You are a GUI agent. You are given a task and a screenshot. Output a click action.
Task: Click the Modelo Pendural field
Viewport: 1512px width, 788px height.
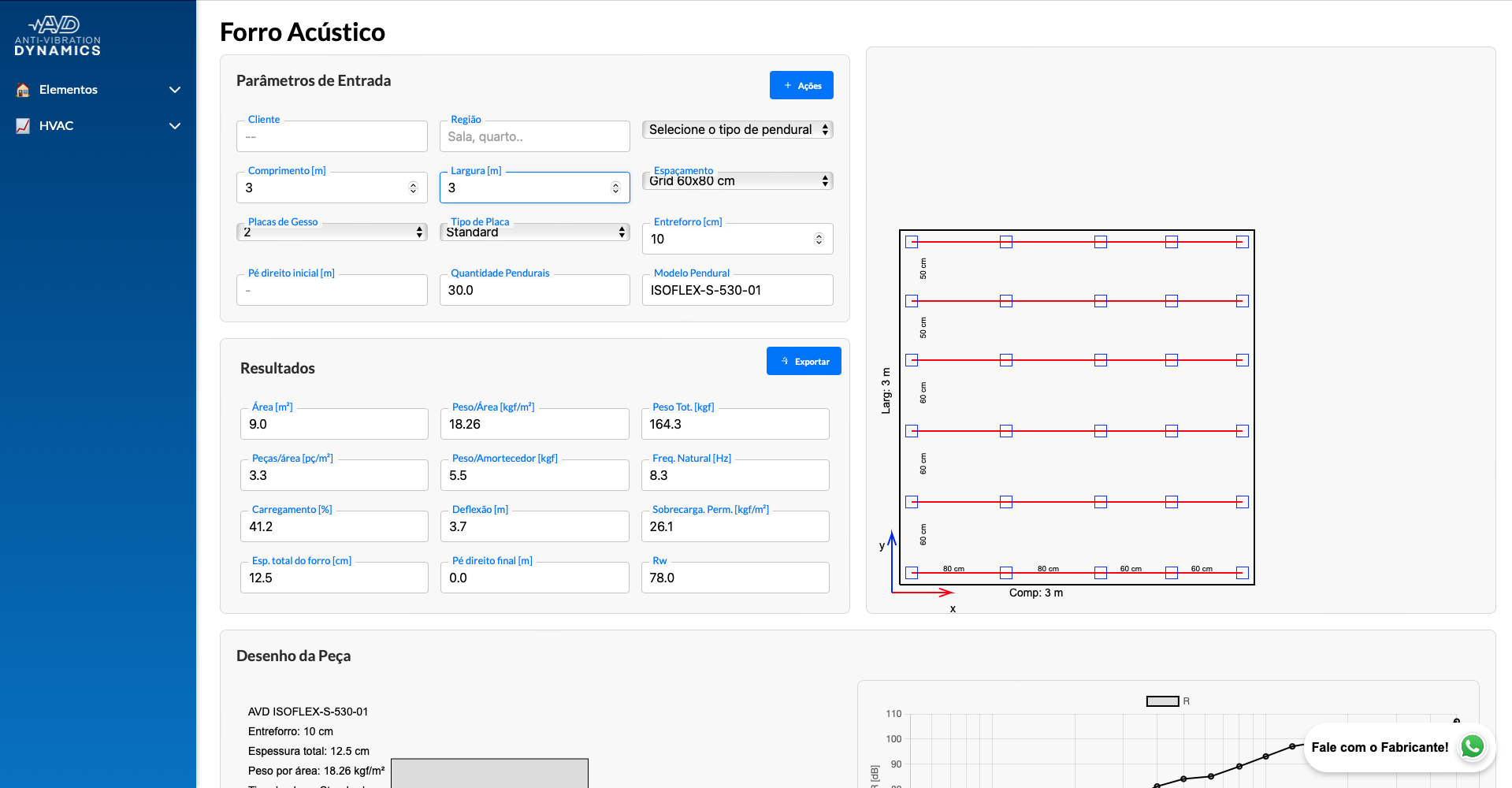pos(737,290)
